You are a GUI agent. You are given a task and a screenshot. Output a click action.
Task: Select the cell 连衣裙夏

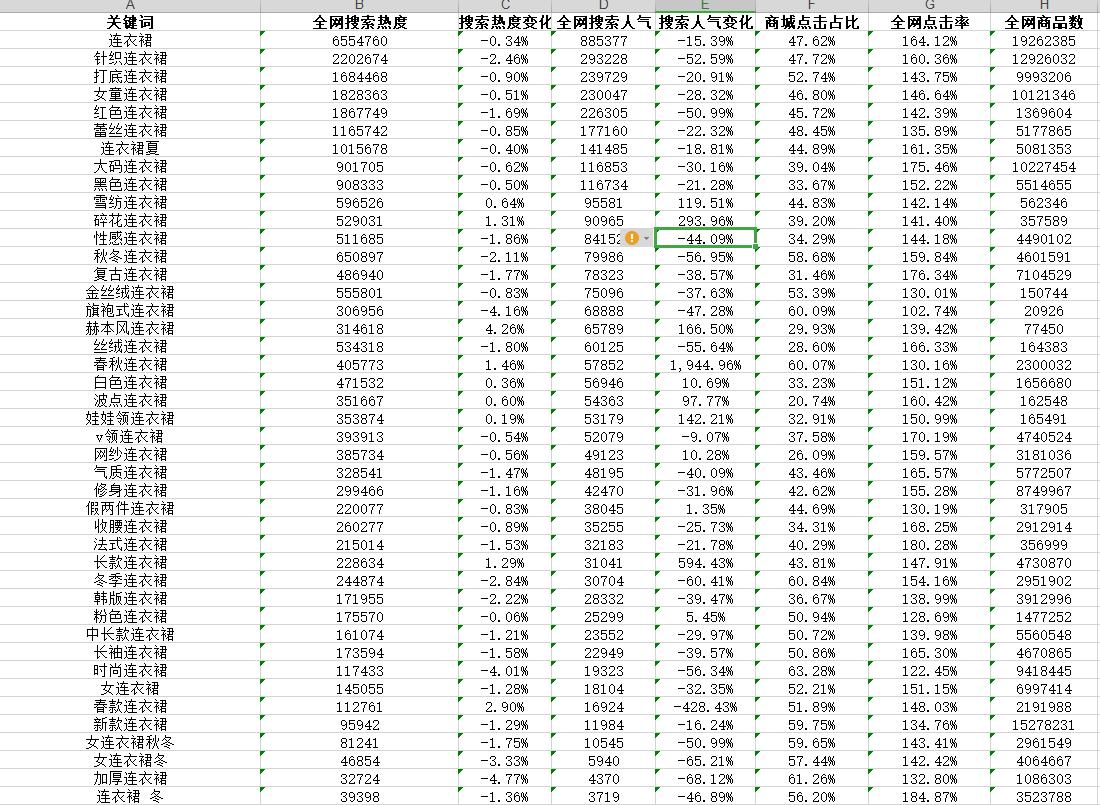(x=130, y=149)
